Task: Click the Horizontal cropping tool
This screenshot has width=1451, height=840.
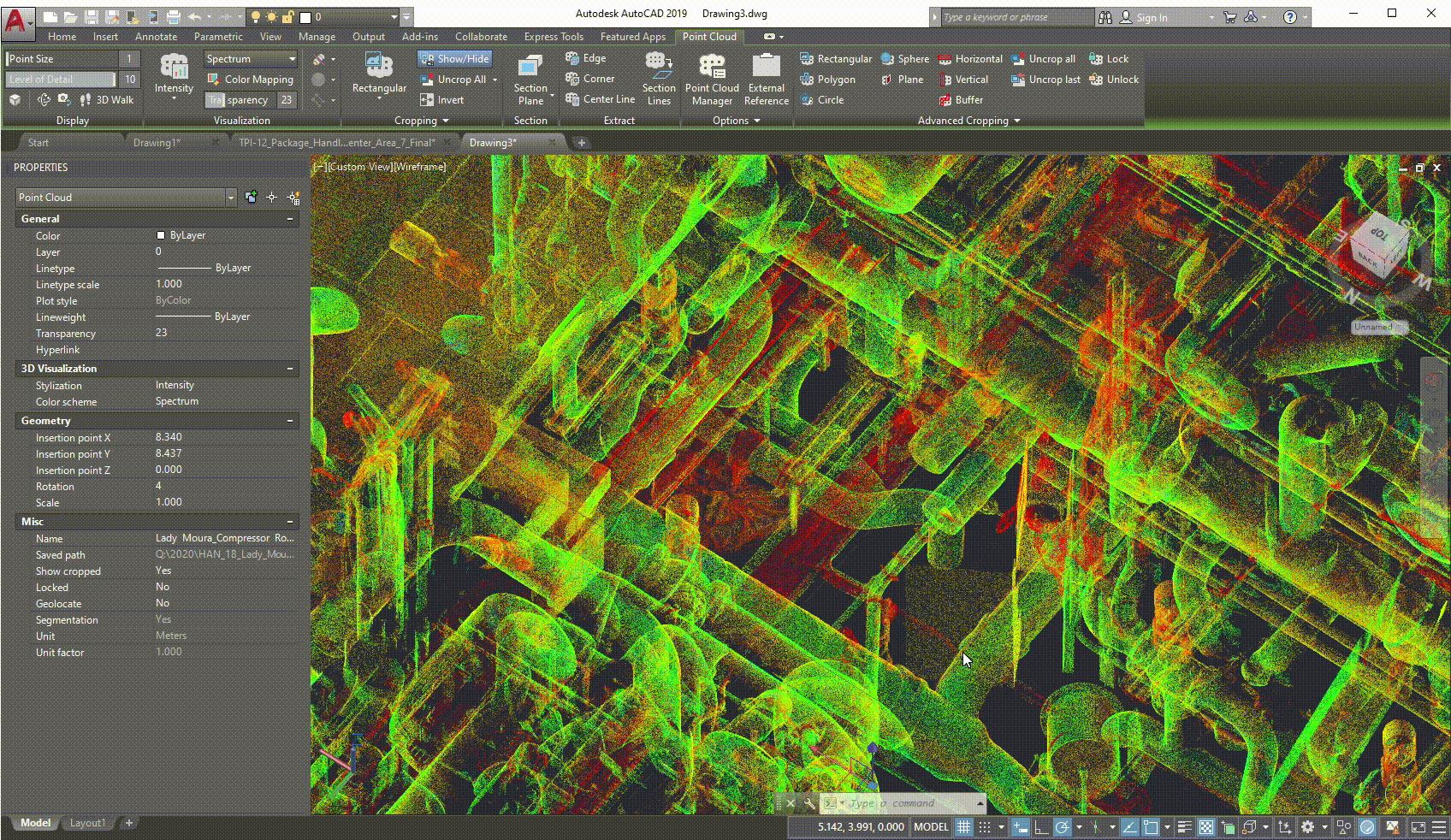Action: [x=970, y=59]
